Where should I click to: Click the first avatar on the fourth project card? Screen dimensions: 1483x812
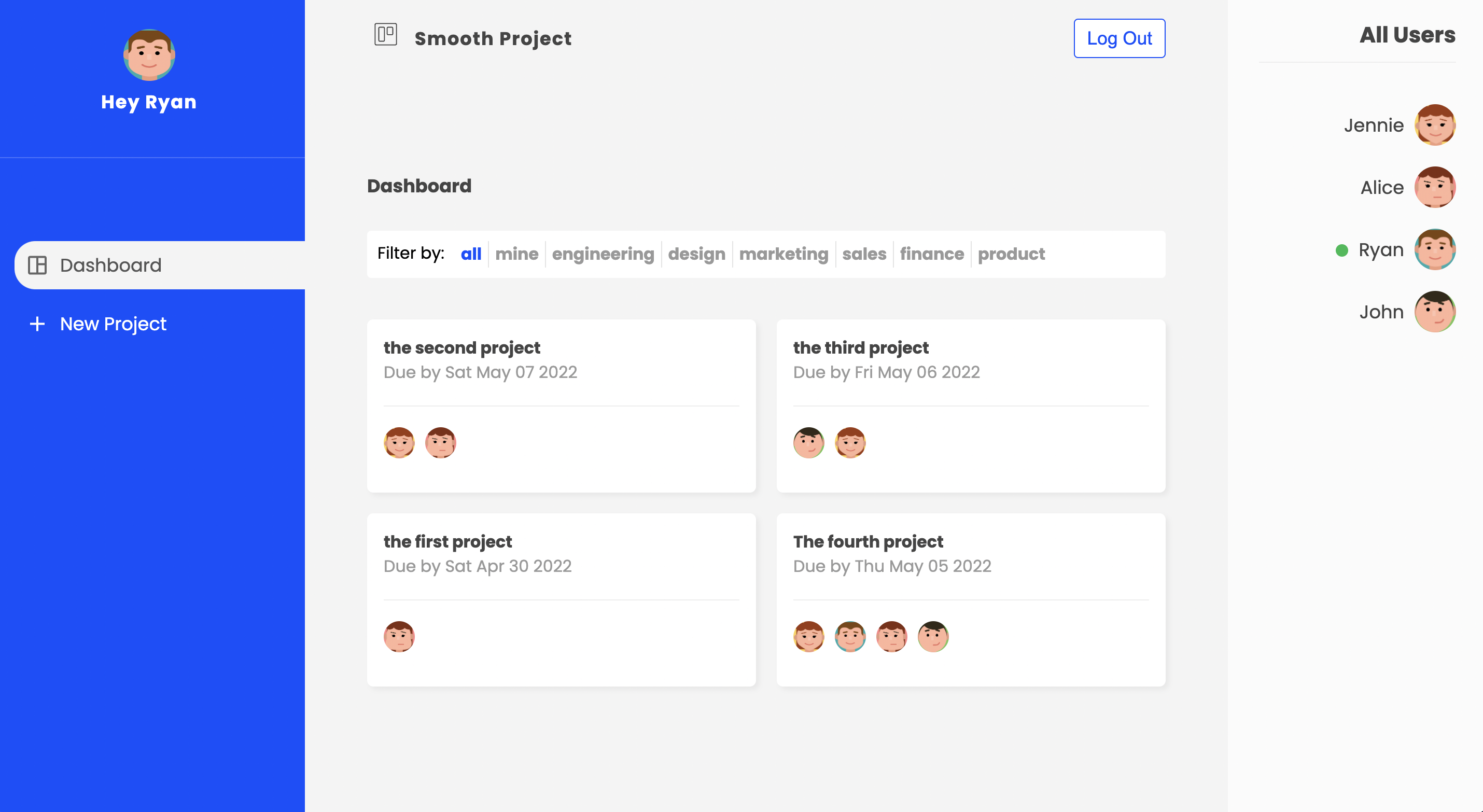pos(809,636)
